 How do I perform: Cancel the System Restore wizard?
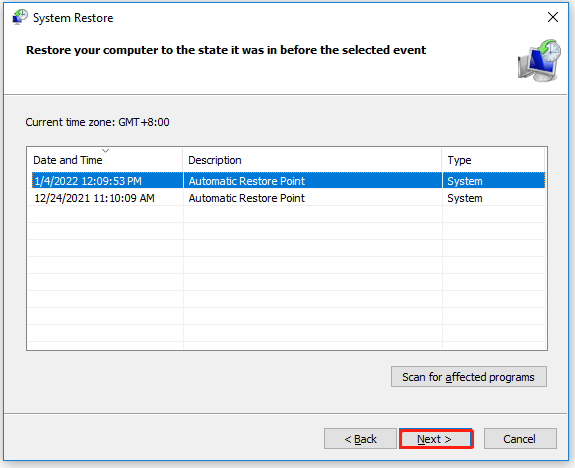[x=520, y=439]
